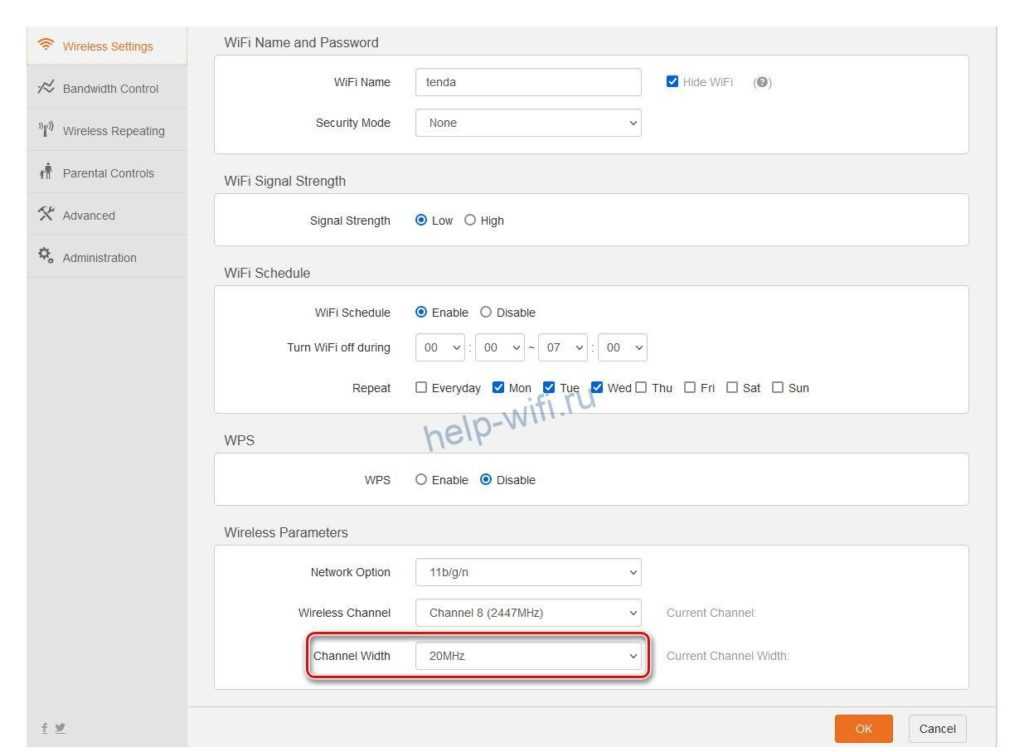Expand the Channel Width dropdown
The image size is (1024, 752).
[528, 656]
